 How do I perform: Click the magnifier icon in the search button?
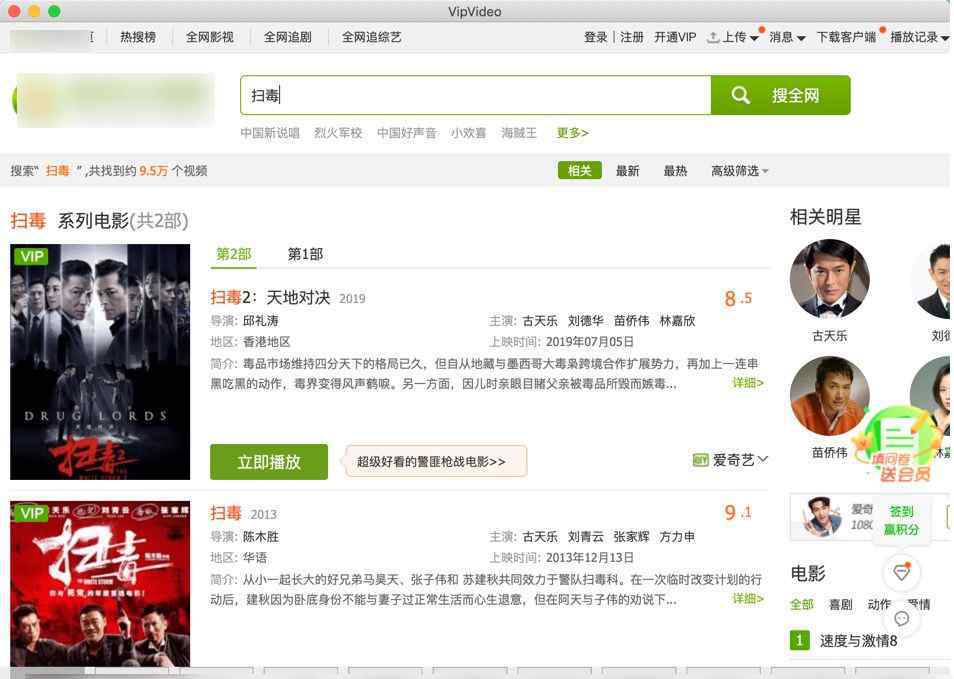[x=740, y=95]
